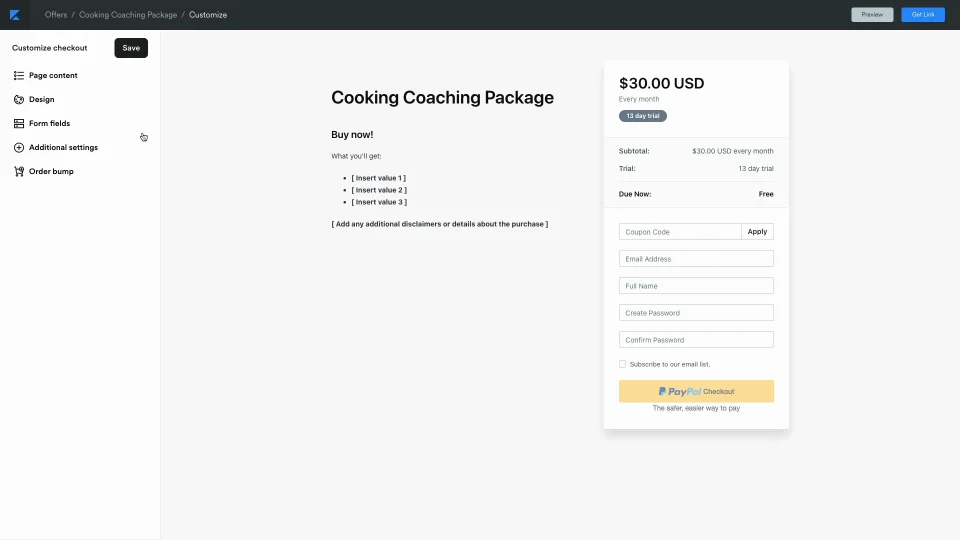The width and height of the screenshot is (960, 540).
Task: Focus the Email Address field
Action: pos(696,259)
